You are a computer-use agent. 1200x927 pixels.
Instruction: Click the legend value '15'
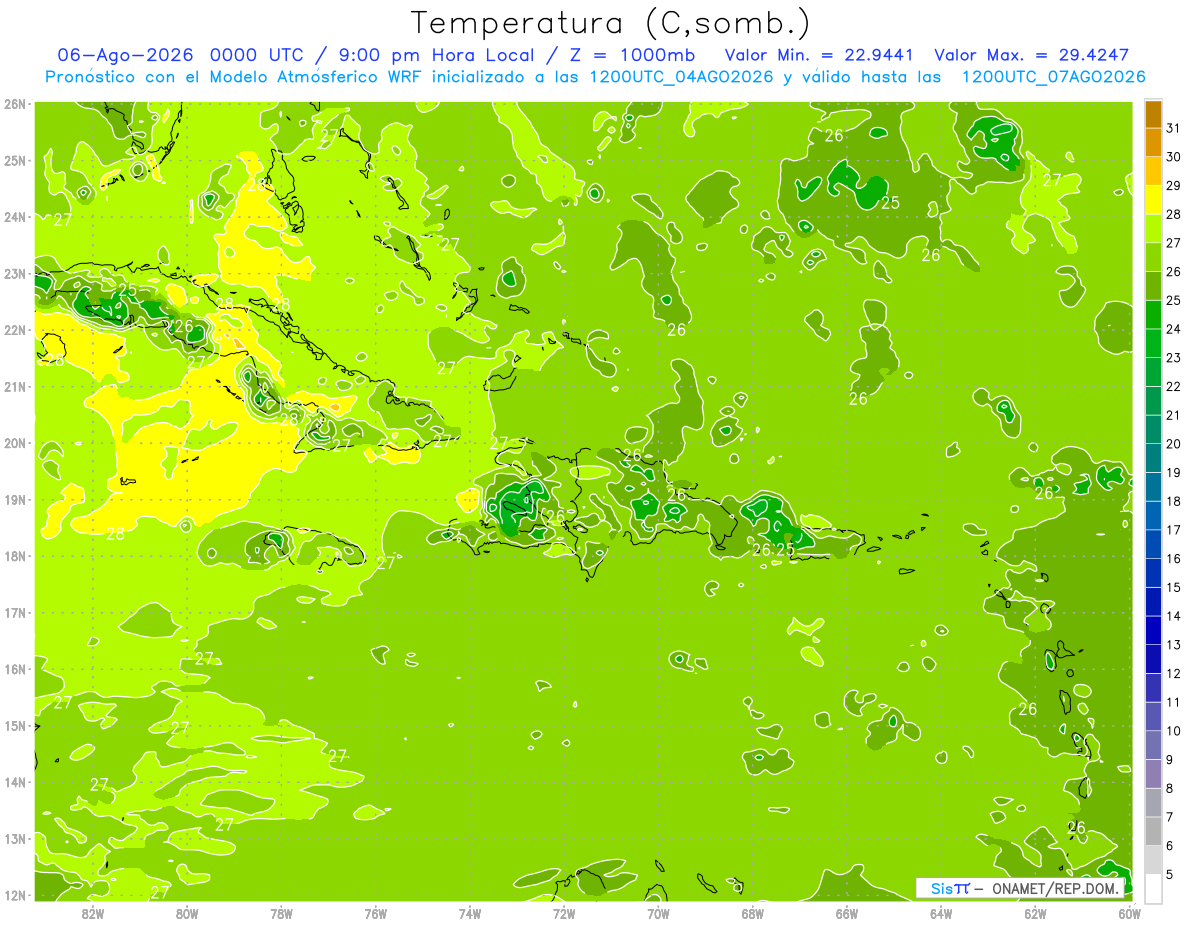[1174, 587]
